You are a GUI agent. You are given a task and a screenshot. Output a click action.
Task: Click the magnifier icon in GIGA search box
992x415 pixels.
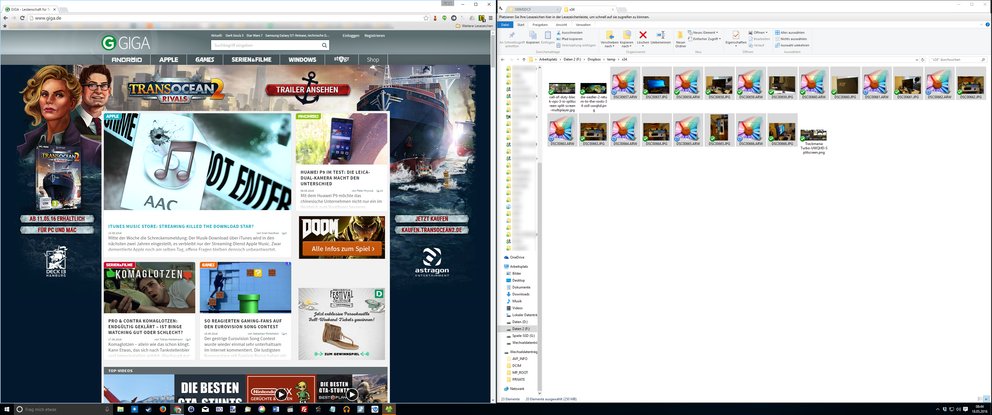325,45
